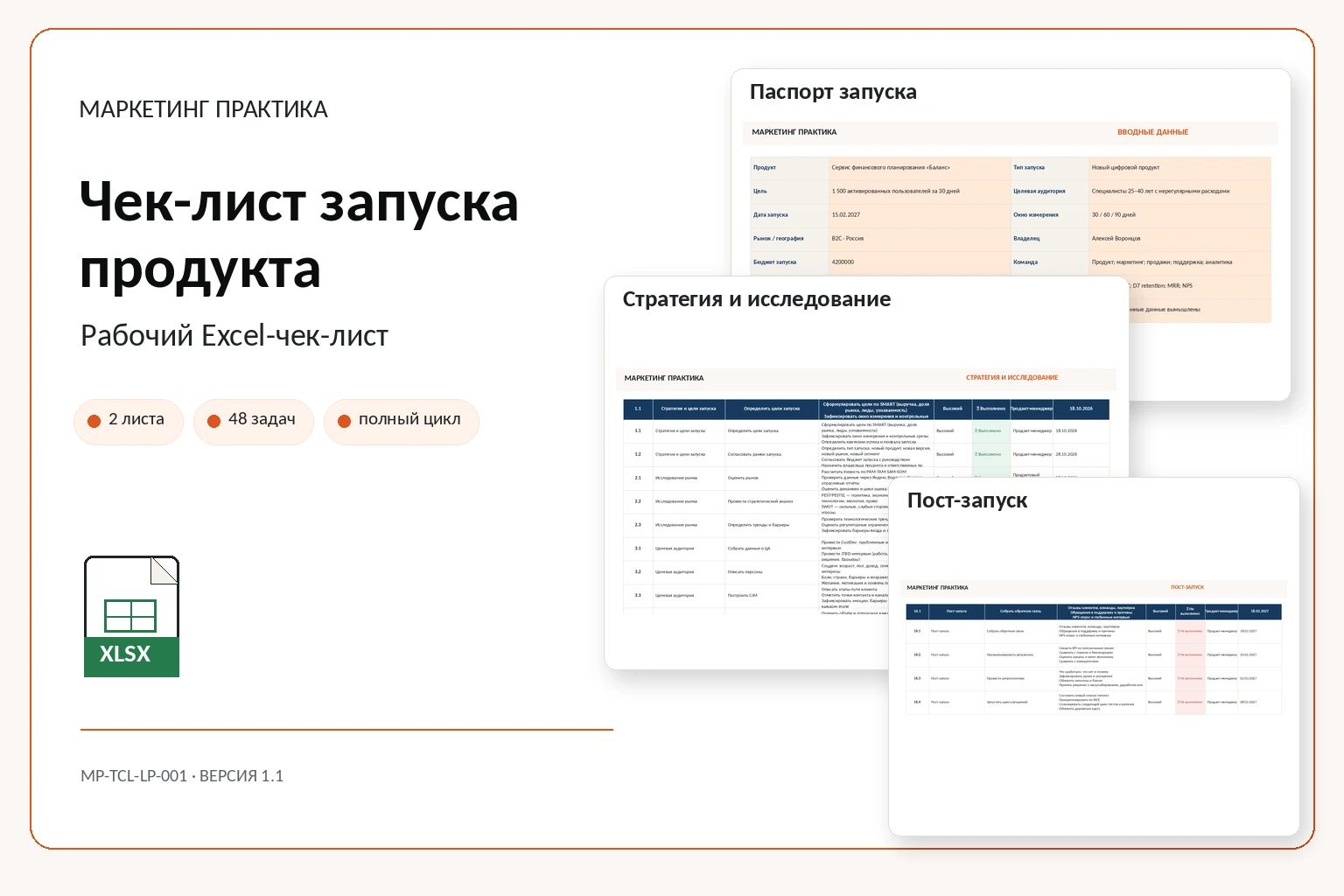Click the 'Рабочий Excel-чек-лист' subtitle
Screen dimensions: 1344x896
pos(234,336)
